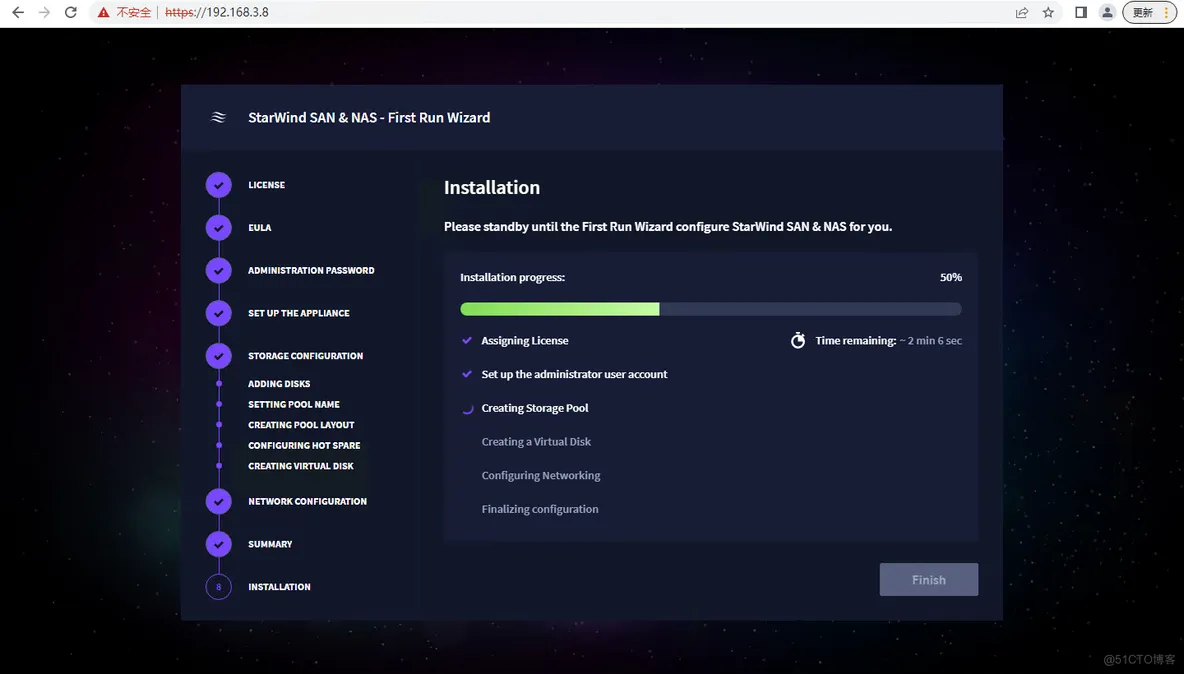
Task: Open the SETTING POOL NAME sub-step
Action: 294,405
